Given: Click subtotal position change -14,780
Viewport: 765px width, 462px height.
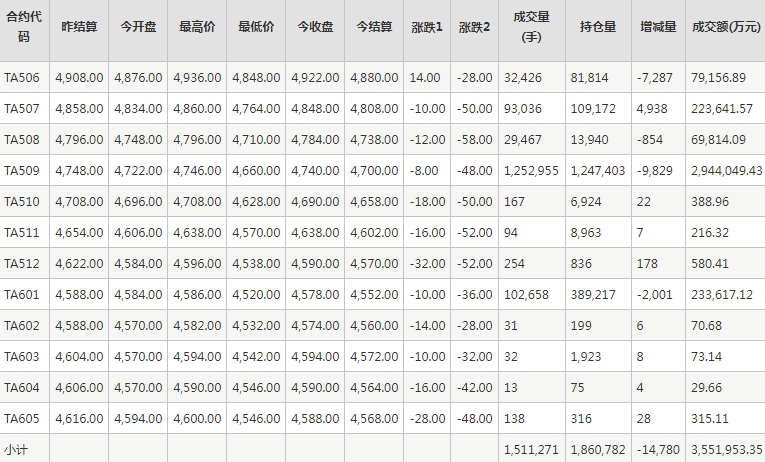Looking at the screenshot, I should pyautogui.click(x=658, y=450).
